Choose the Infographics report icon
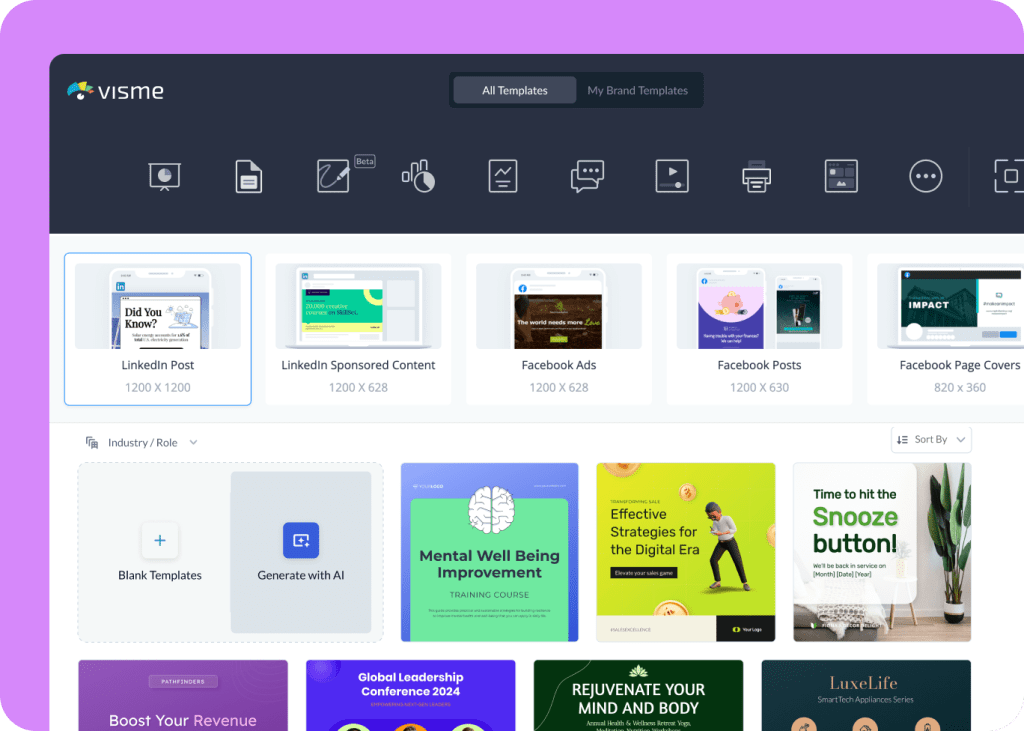 pos(503,176)
